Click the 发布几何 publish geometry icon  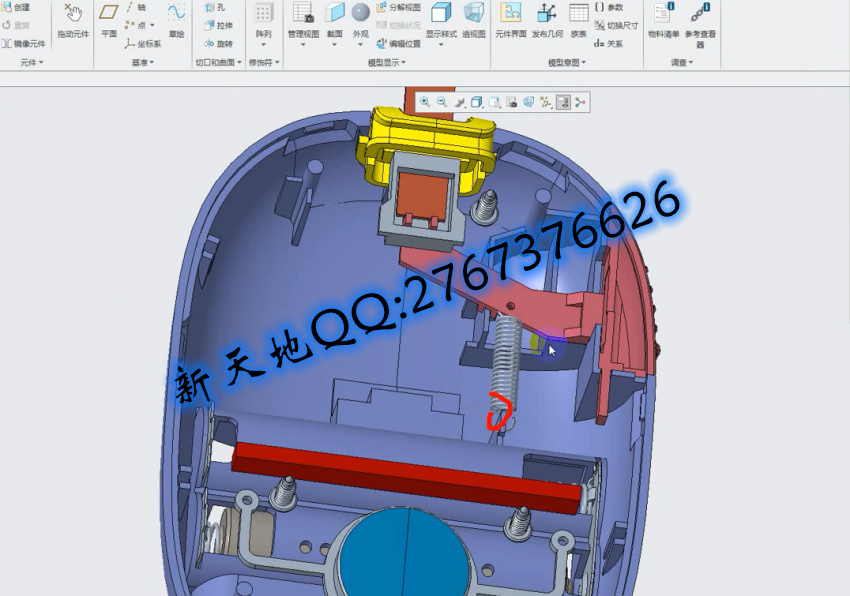click(546, 20)
